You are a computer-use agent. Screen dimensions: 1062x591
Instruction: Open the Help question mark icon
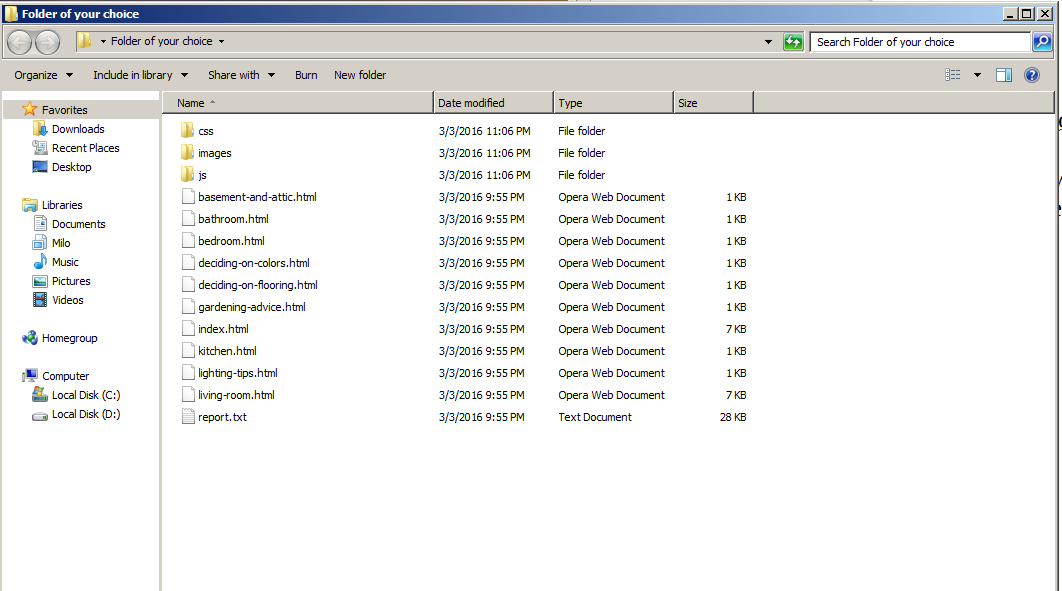(1032, 75)
